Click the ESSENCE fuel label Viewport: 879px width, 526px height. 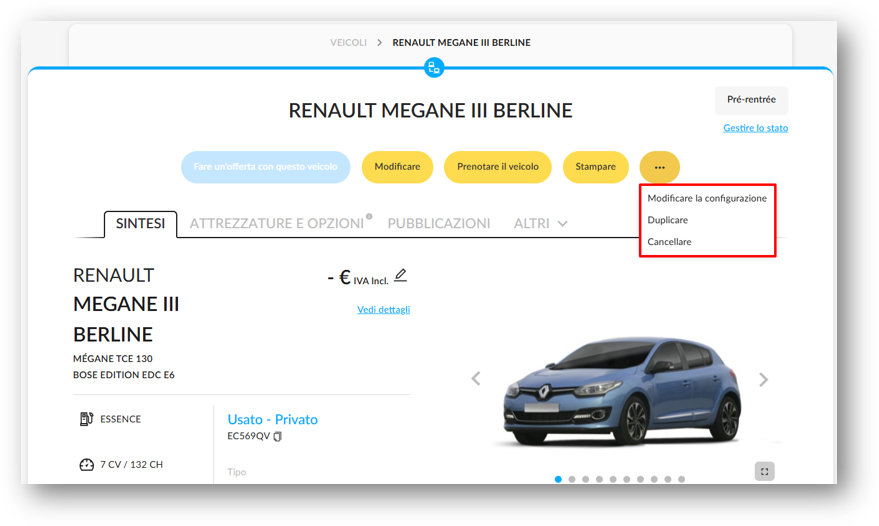pyautogui.click(x=121, y=419)
